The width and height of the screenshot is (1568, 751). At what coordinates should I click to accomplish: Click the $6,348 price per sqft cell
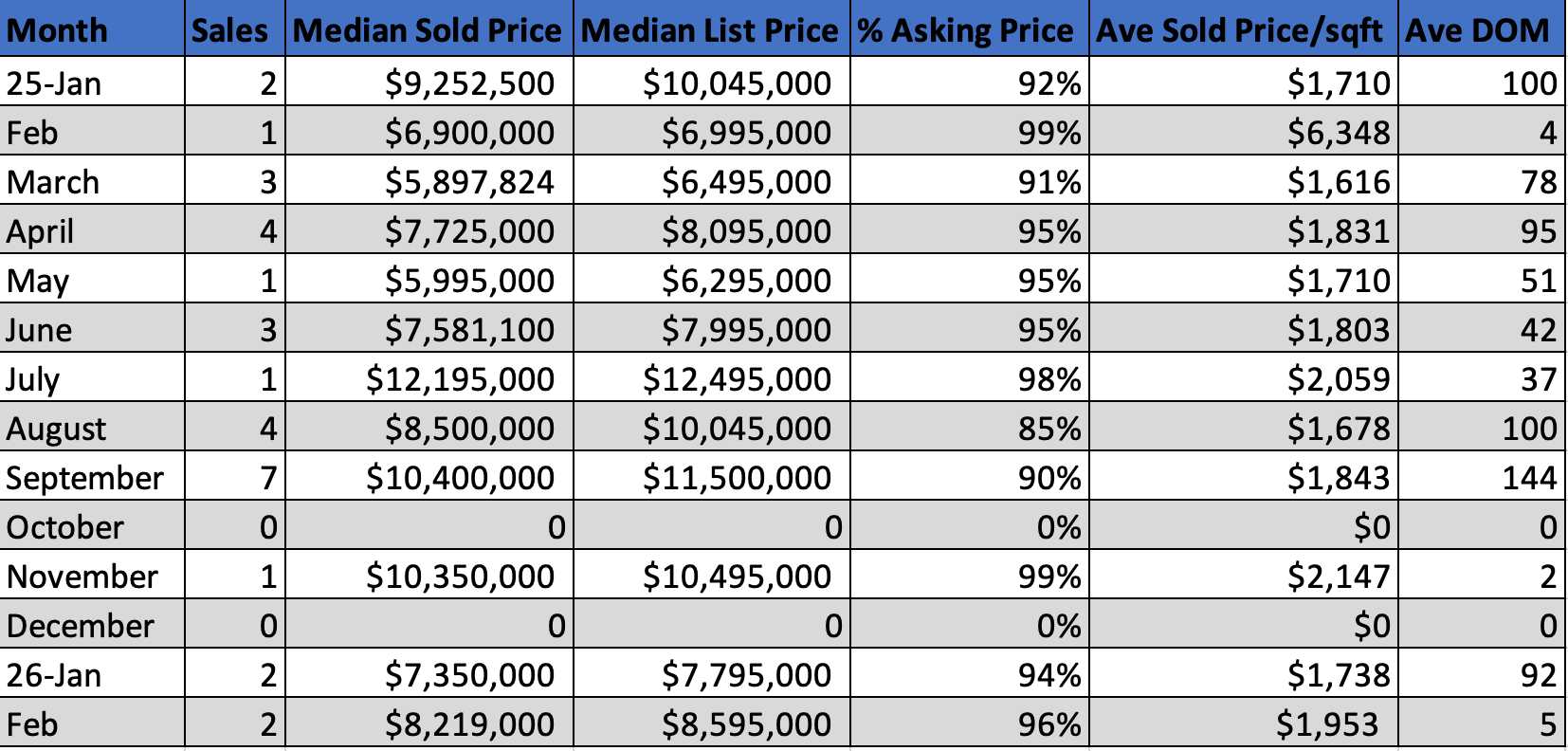(x=1339, y=133)
